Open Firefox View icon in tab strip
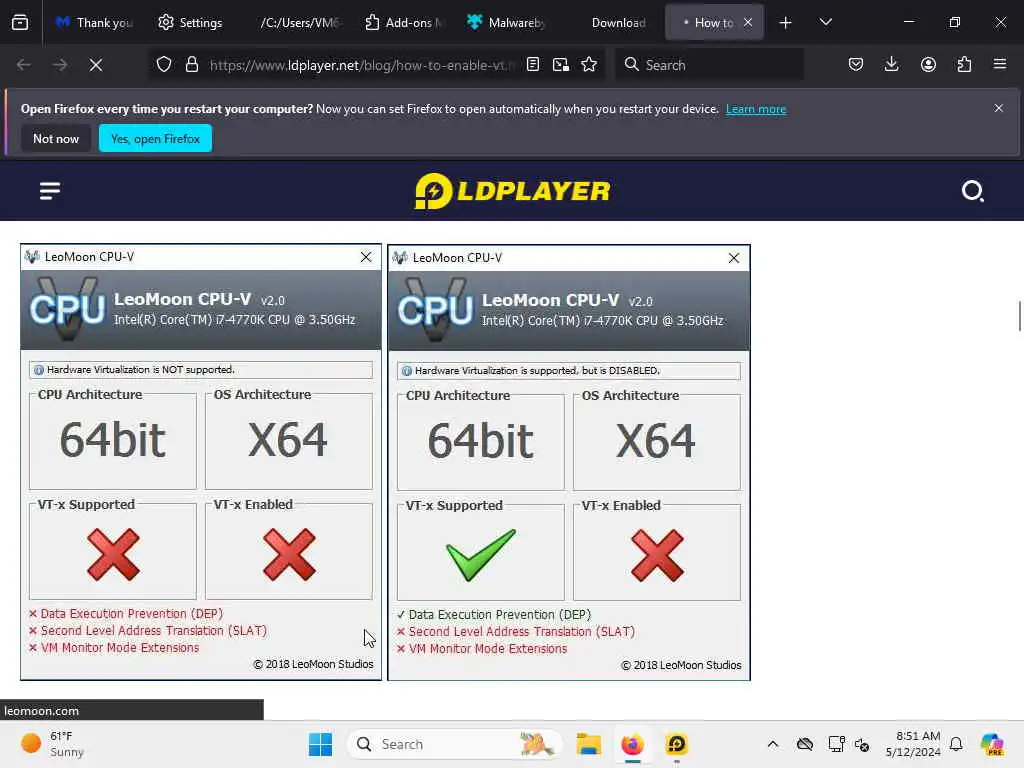 click(x=20, y=22)
